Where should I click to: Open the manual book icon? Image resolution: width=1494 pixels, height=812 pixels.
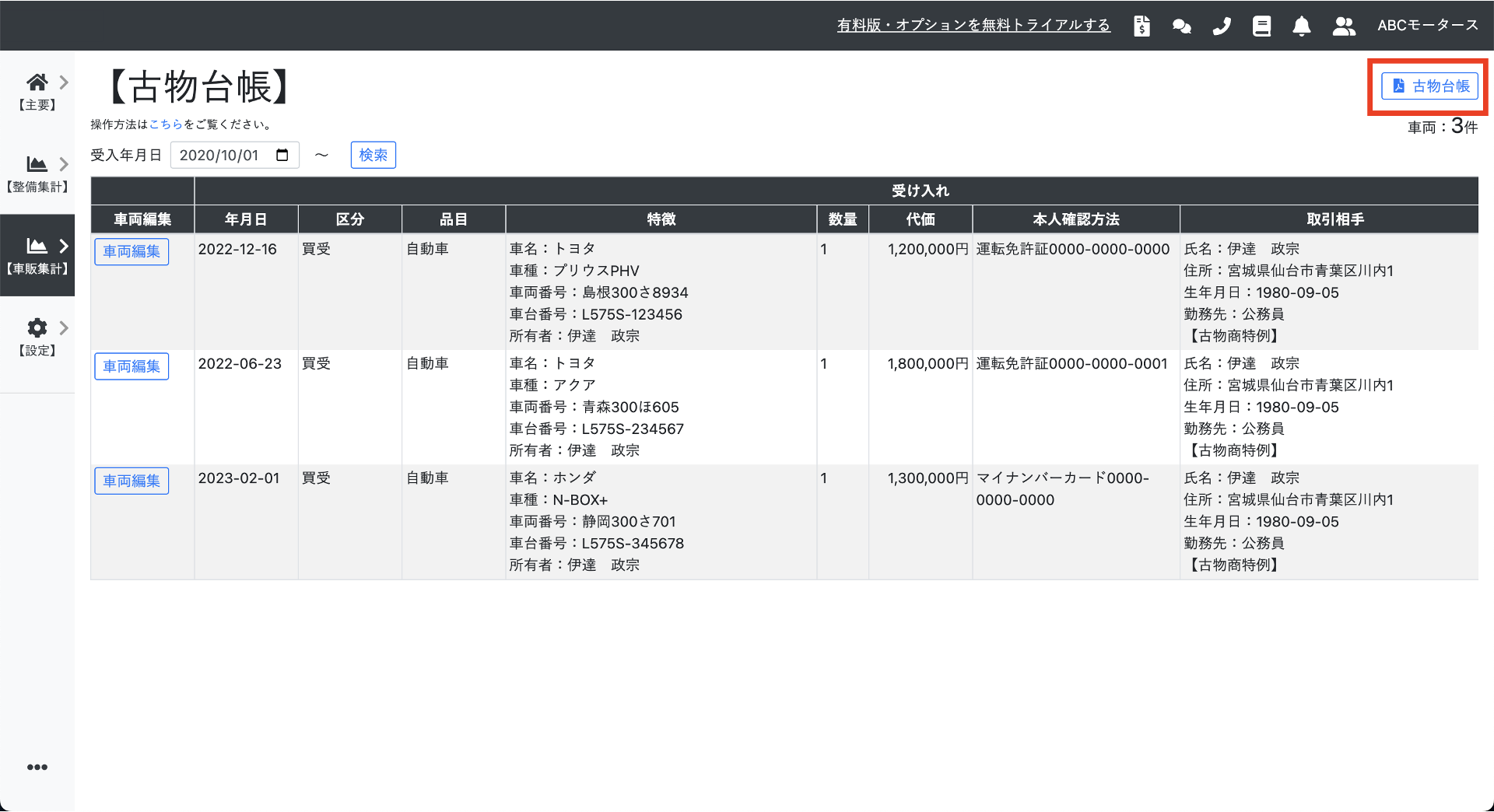coord(1261,26)
